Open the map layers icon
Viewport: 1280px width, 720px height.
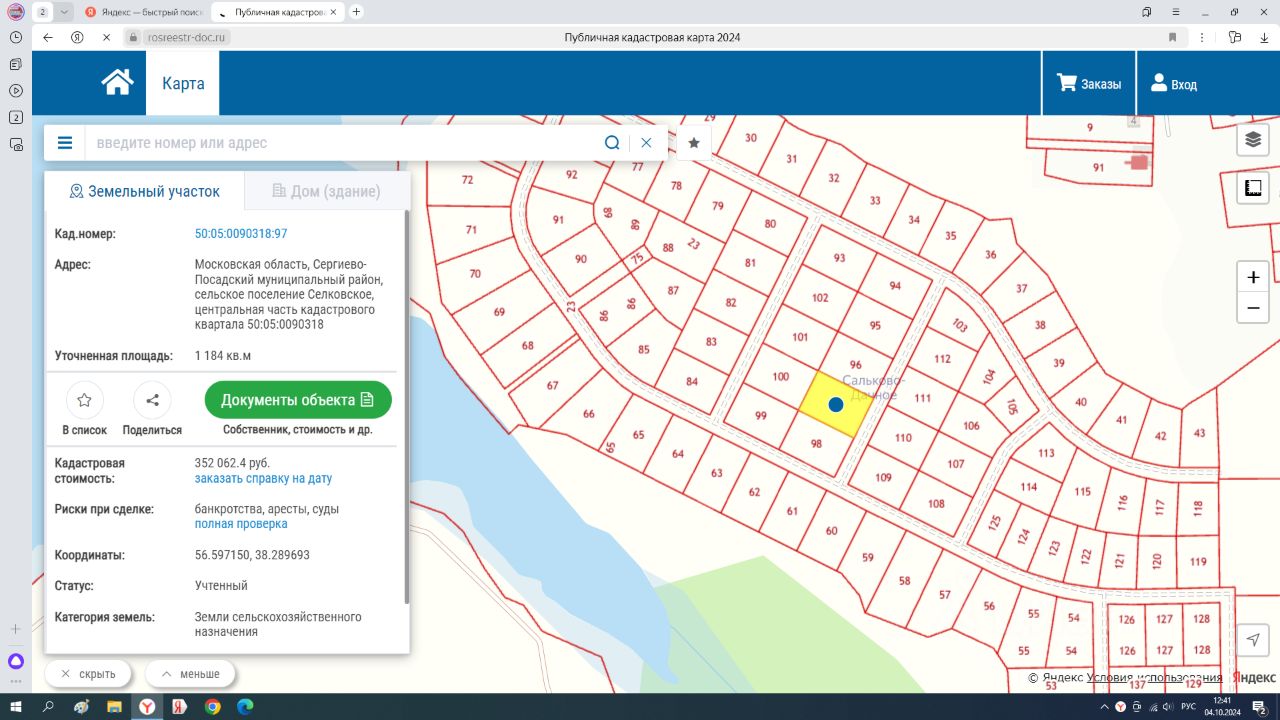coord(1252,140)
